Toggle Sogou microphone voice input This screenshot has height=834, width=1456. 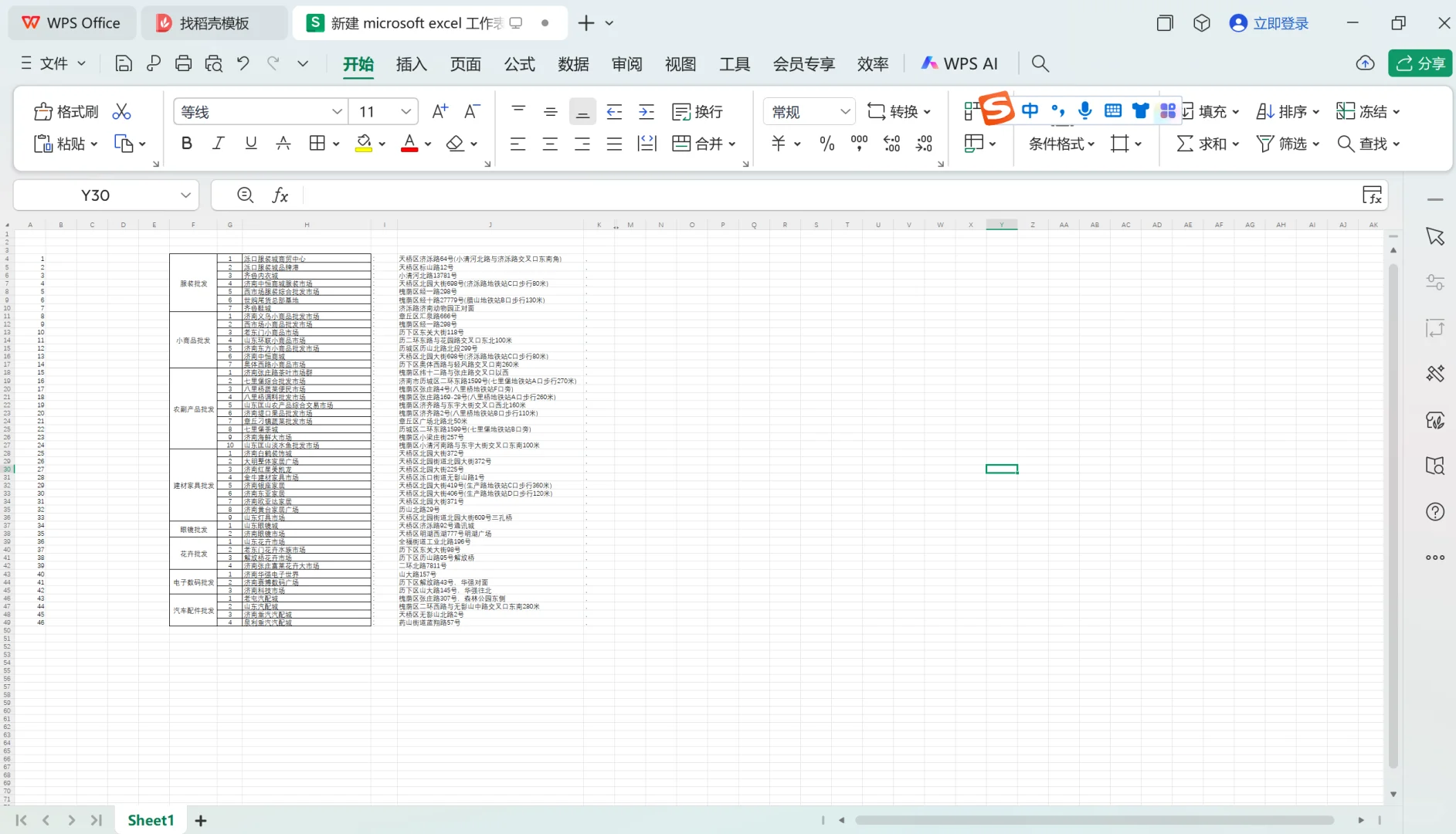(x=1085, y=110)
